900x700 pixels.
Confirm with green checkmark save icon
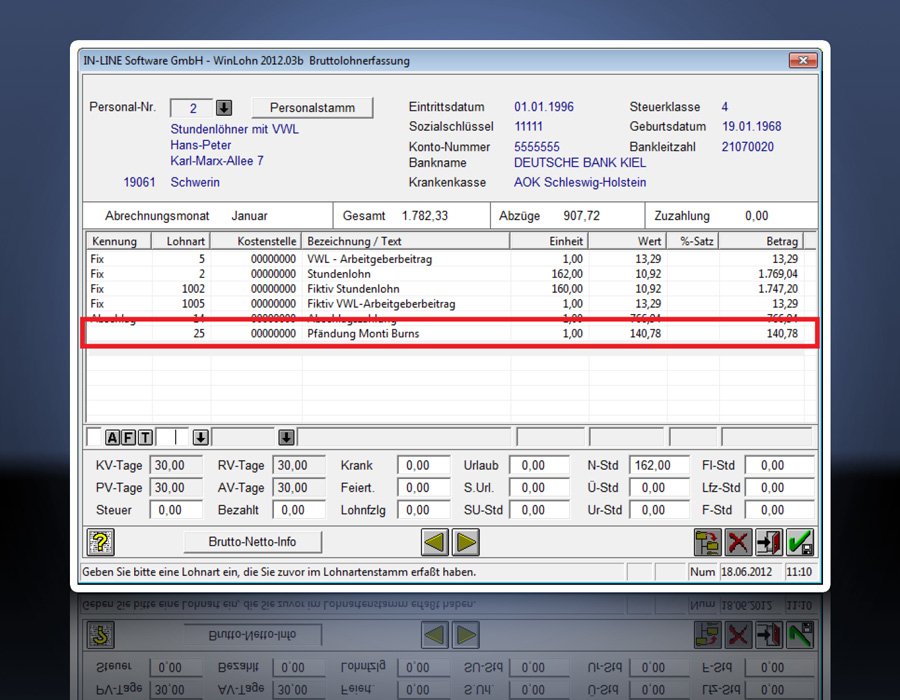tap(800, 542)
